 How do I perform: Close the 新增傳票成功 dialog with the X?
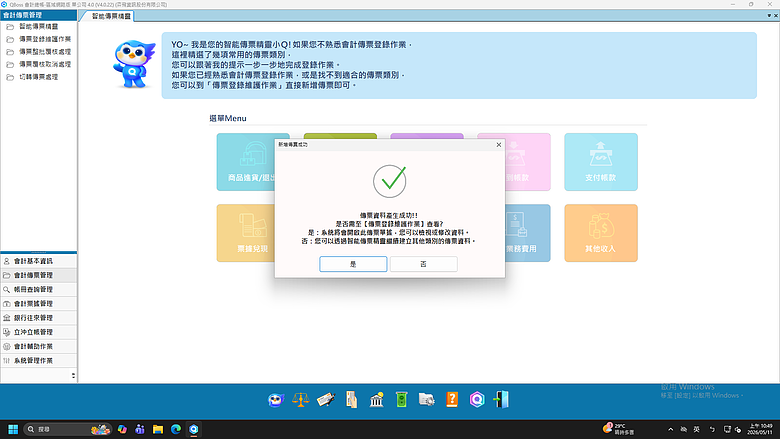tap(498, 145)
